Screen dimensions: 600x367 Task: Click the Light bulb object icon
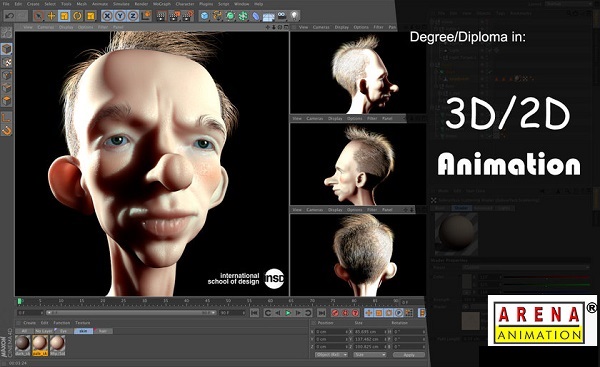294,16
